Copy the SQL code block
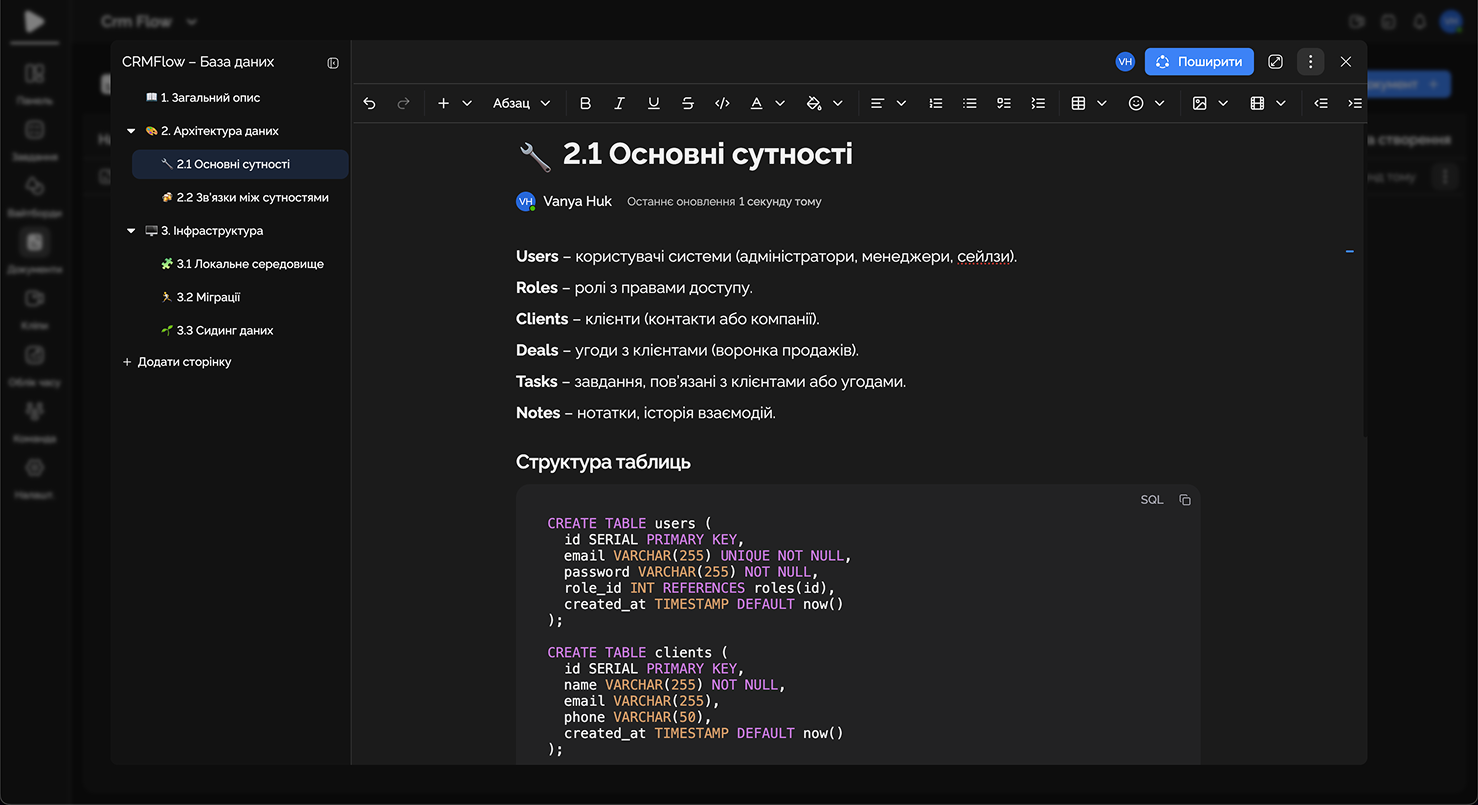This screenshot has width=1478, height=805. 1185,500
